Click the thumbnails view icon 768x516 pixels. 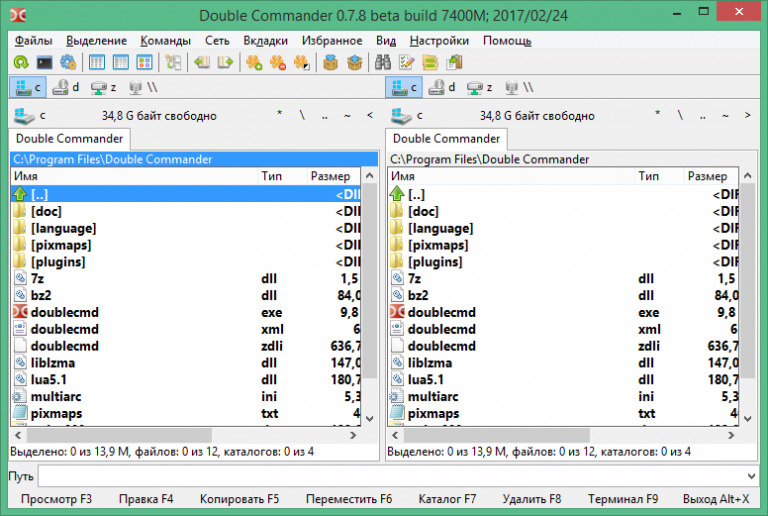tap(144, 63)
